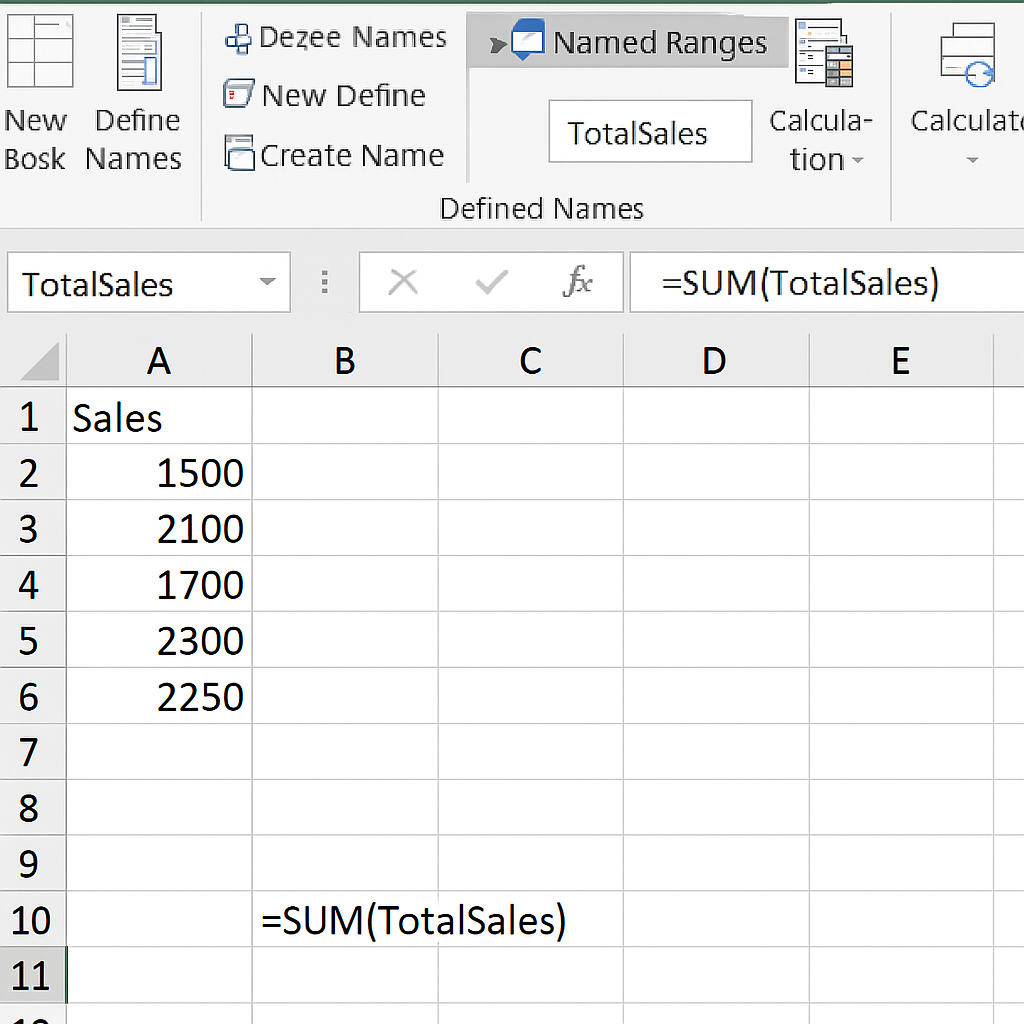Select row 5 header
Screen dimensions: 1024x1024
(33, 640)
